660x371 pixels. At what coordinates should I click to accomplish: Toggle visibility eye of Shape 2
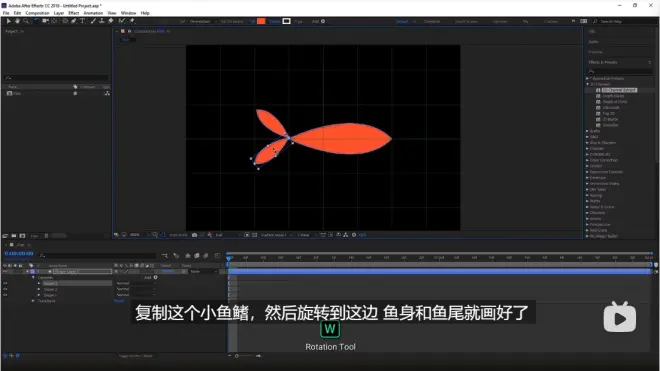[x=5, y=289]
